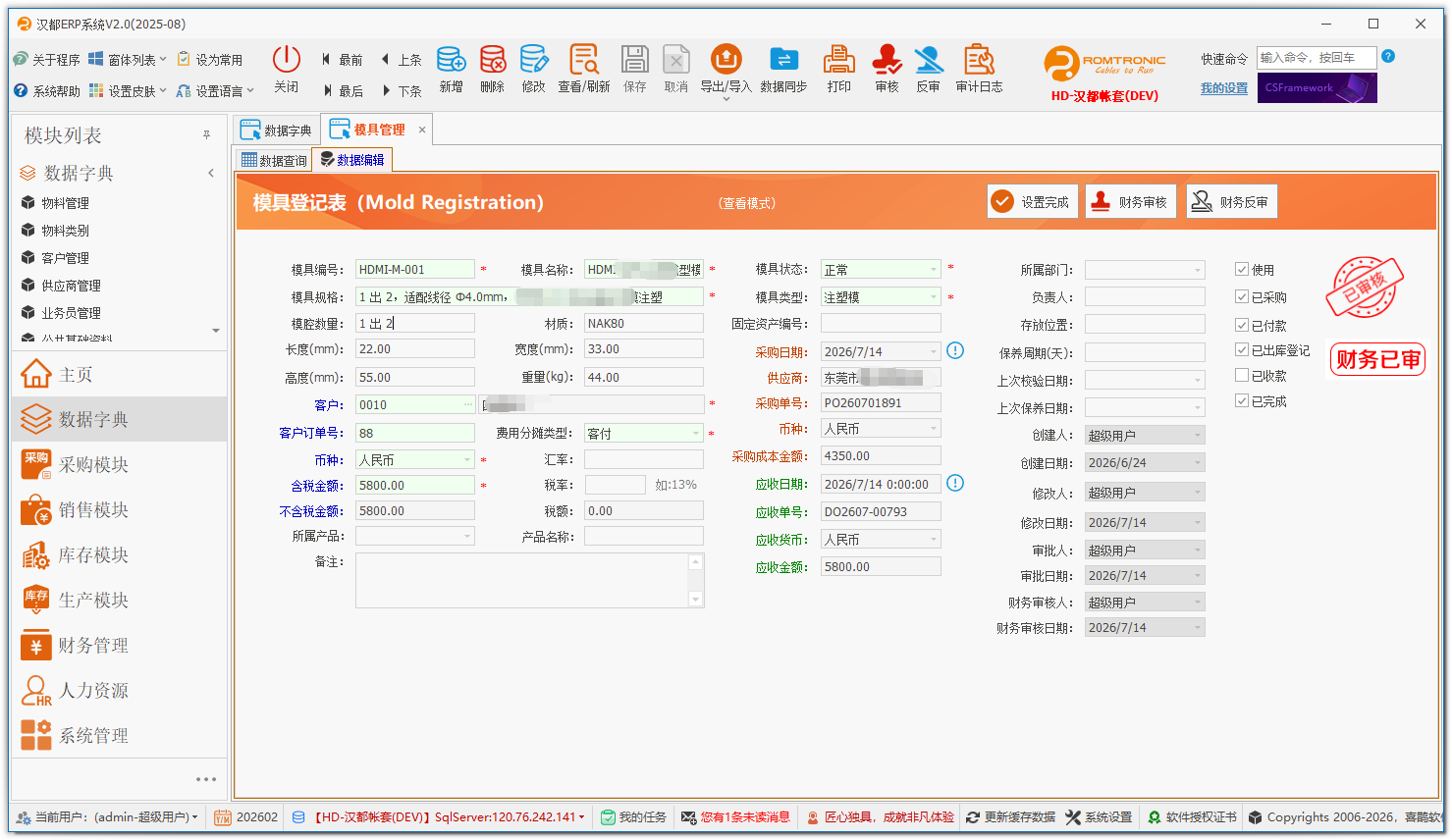This screenshot has height=840, width=1452.
Task: Click the 反审 toolbar icon
Action: point(928,60)
